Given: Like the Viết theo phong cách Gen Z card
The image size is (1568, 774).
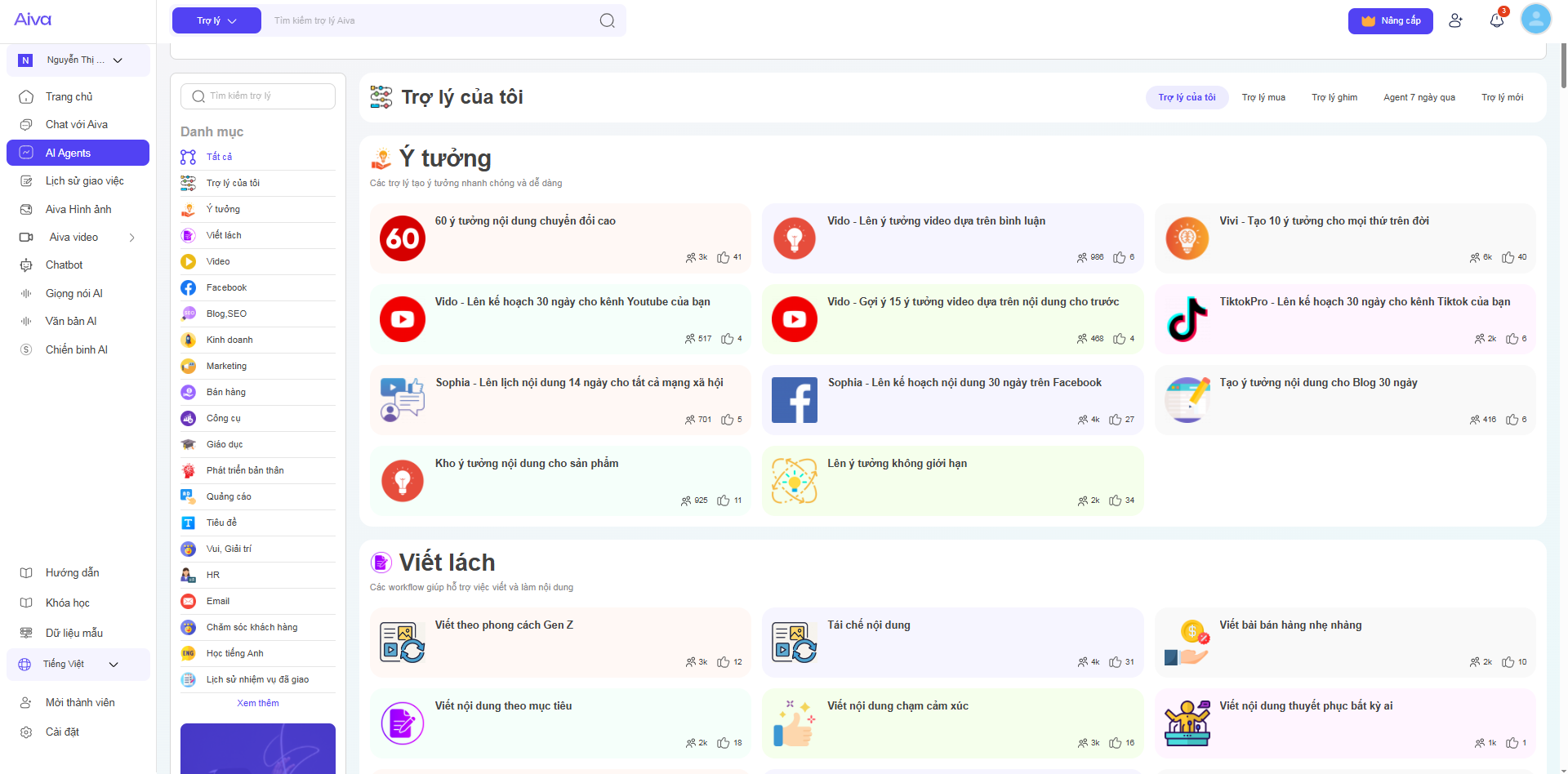Looking at the screenshot, I should click(723, 662).
